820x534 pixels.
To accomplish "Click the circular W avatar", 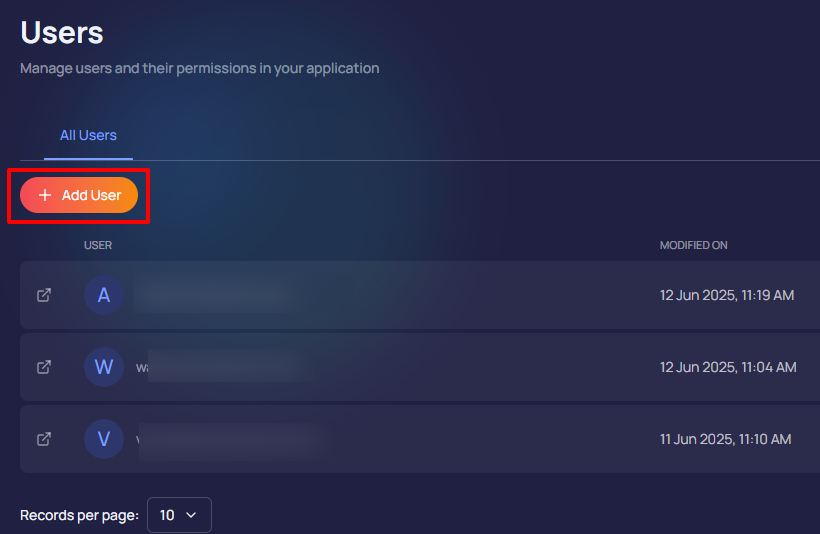I will click(x=104, y=367).
